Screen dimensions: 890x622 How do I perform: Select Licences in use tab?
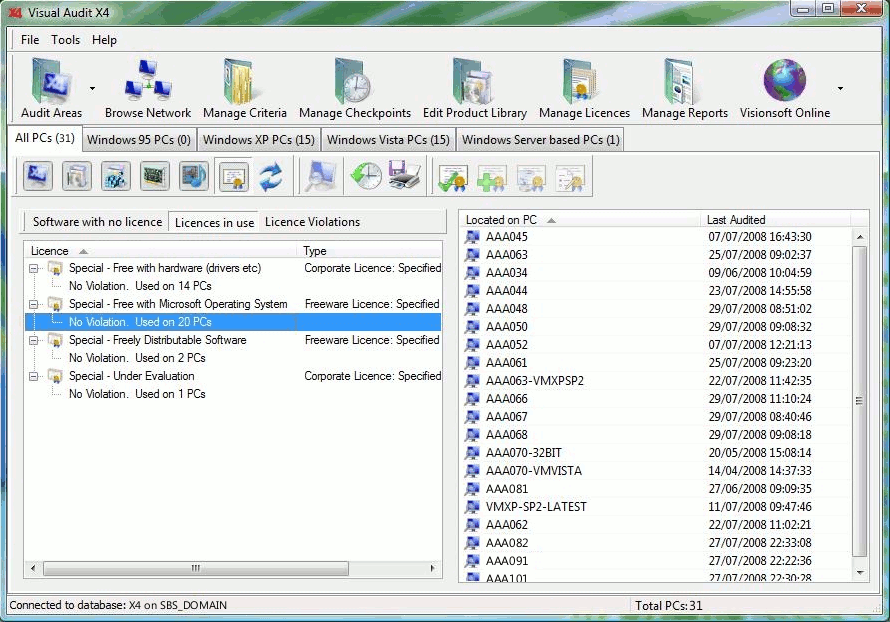tap(214, 222)
